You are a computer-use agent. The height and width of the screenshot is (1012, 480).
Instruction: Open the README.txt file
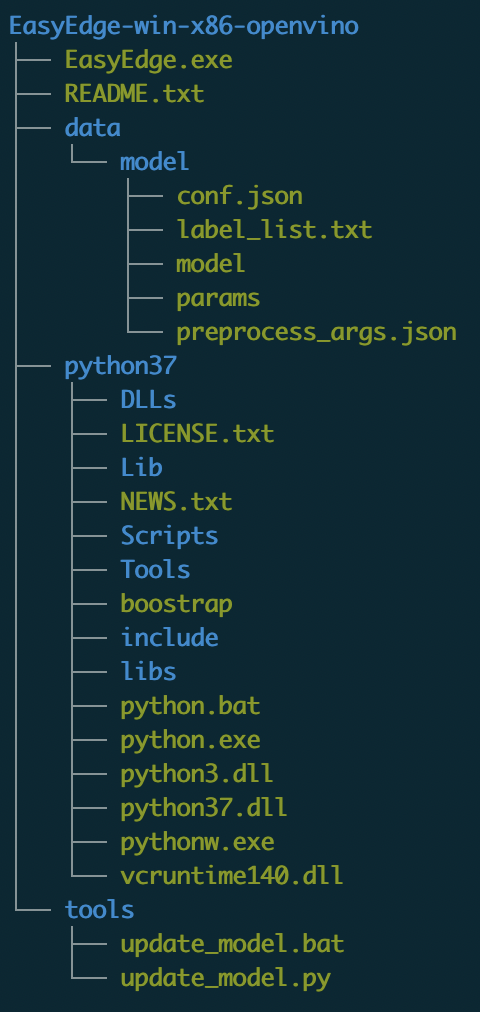[x=134, y=94]
